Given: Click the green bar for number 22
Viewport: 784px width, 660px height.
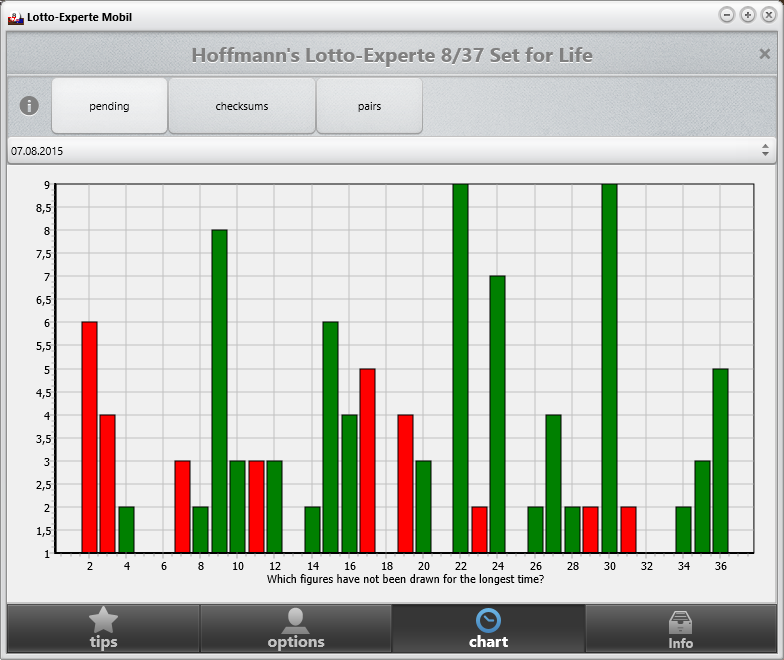Looking at the screenshot, I should click(460, 368).
